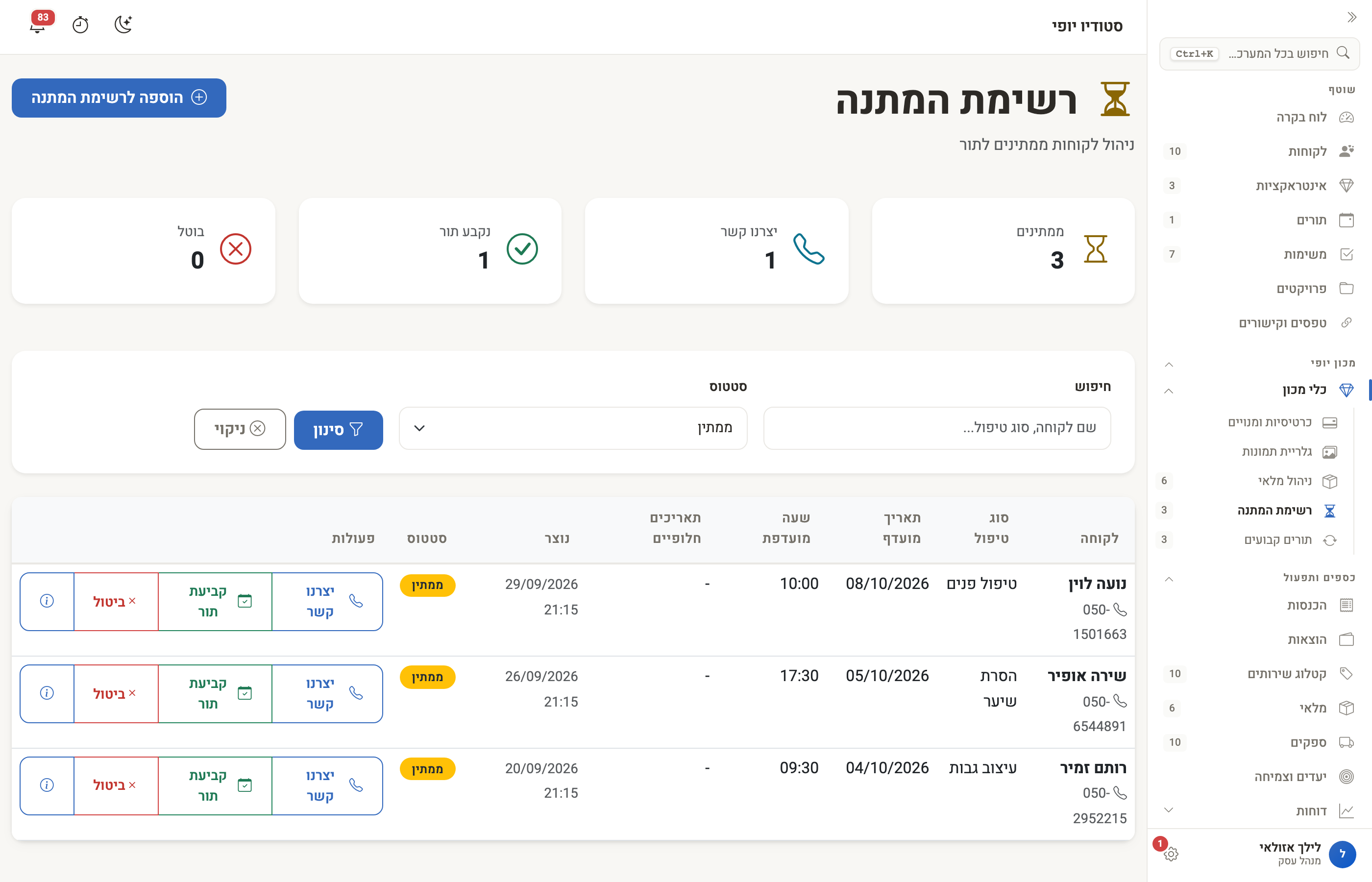Click info icon in נועה לוין row
1372x882 pixels.
pyautogui.click(x=47, y=601)
